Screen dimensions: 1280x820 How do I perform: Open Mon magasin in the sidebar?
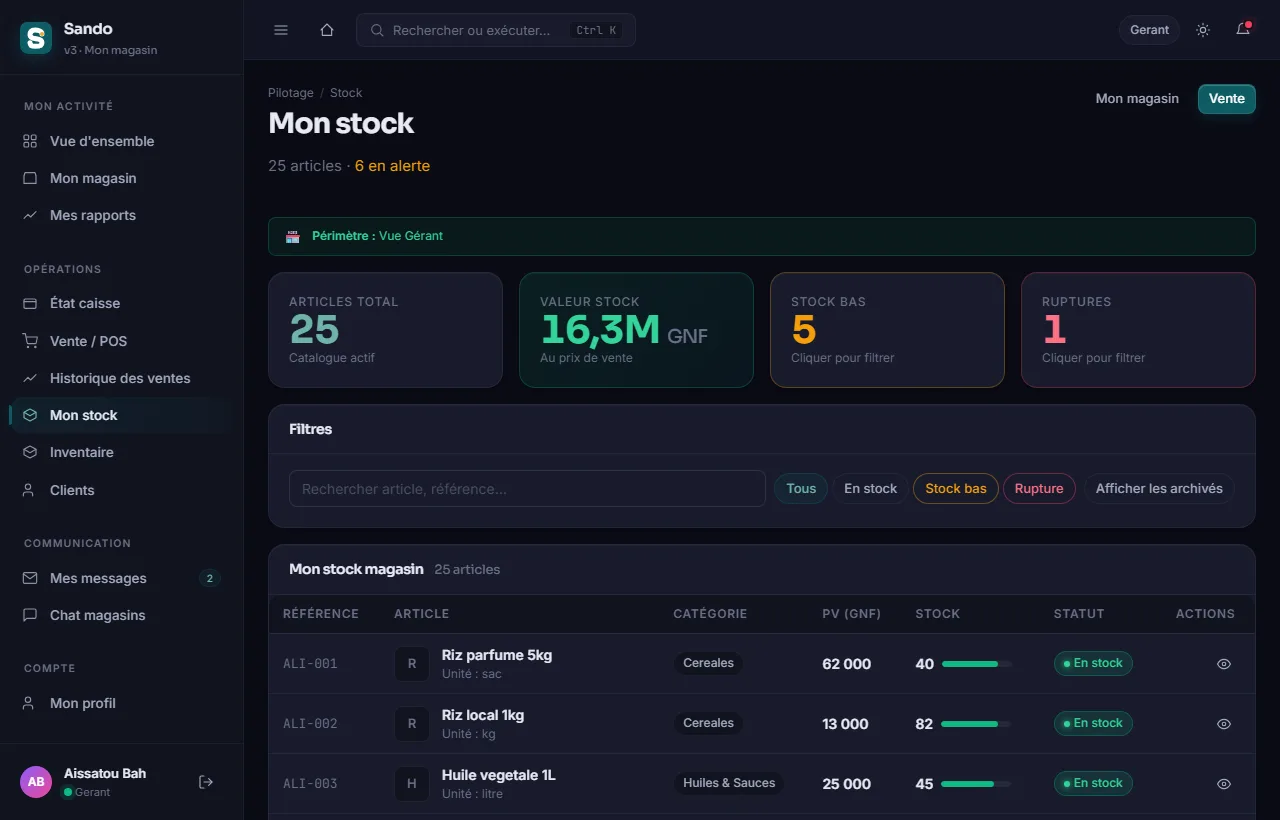point(122,178)
